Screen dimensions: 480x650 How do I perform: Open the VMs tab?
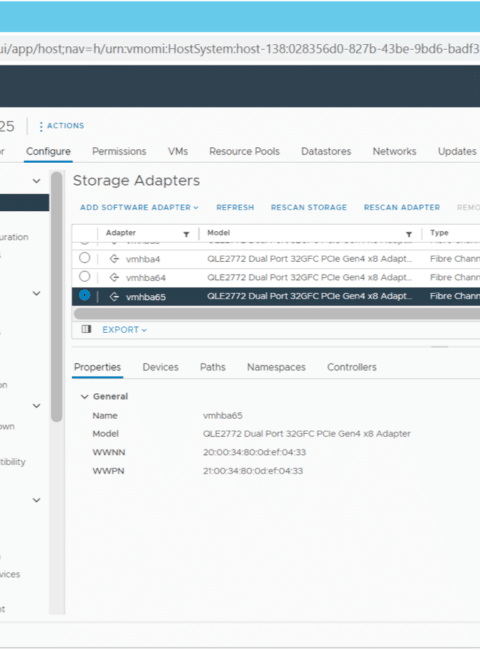coord(178,151)
